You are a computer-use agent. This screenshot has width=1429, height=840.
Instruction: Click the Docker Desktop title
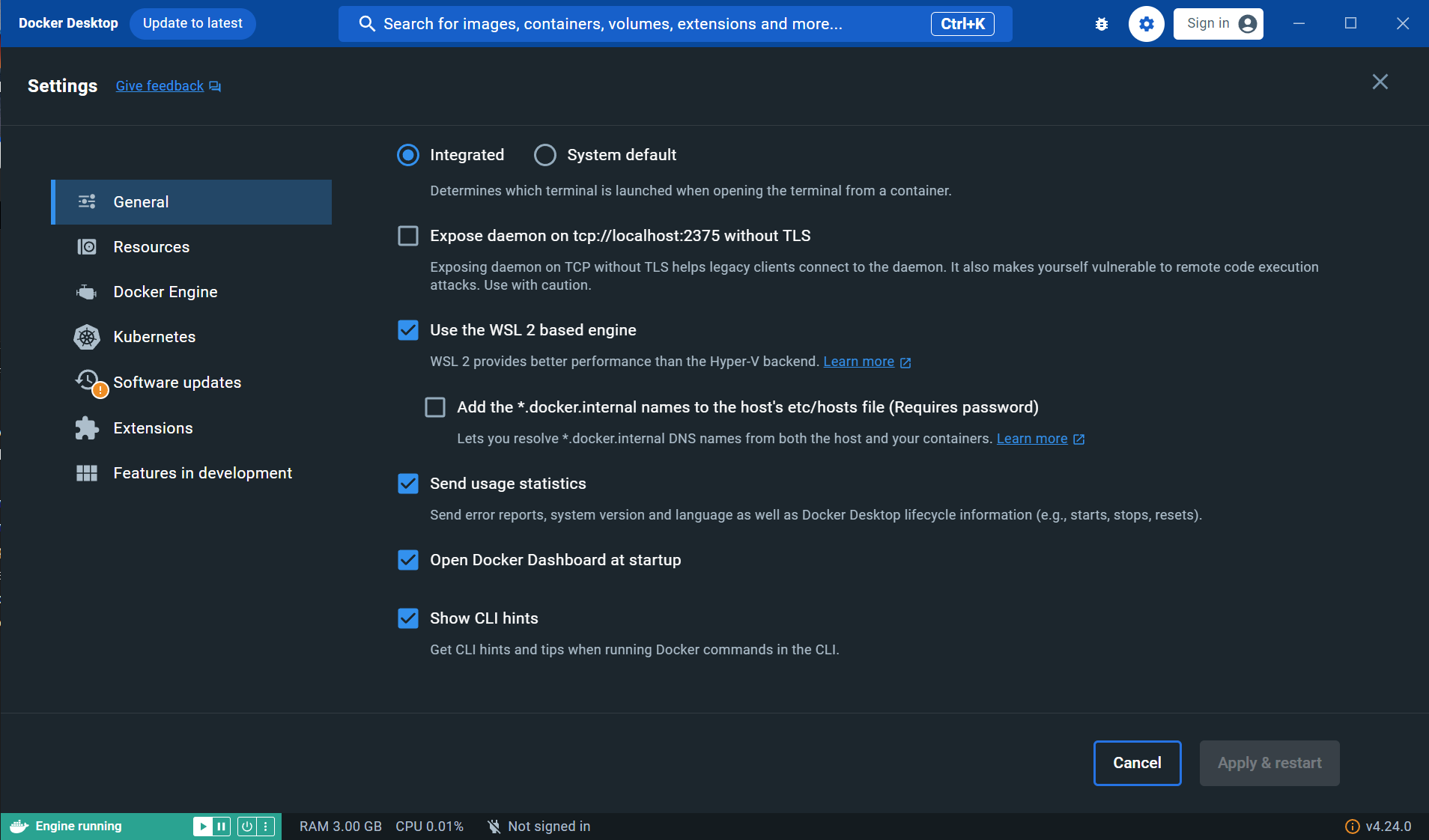(x=68, y=23)
